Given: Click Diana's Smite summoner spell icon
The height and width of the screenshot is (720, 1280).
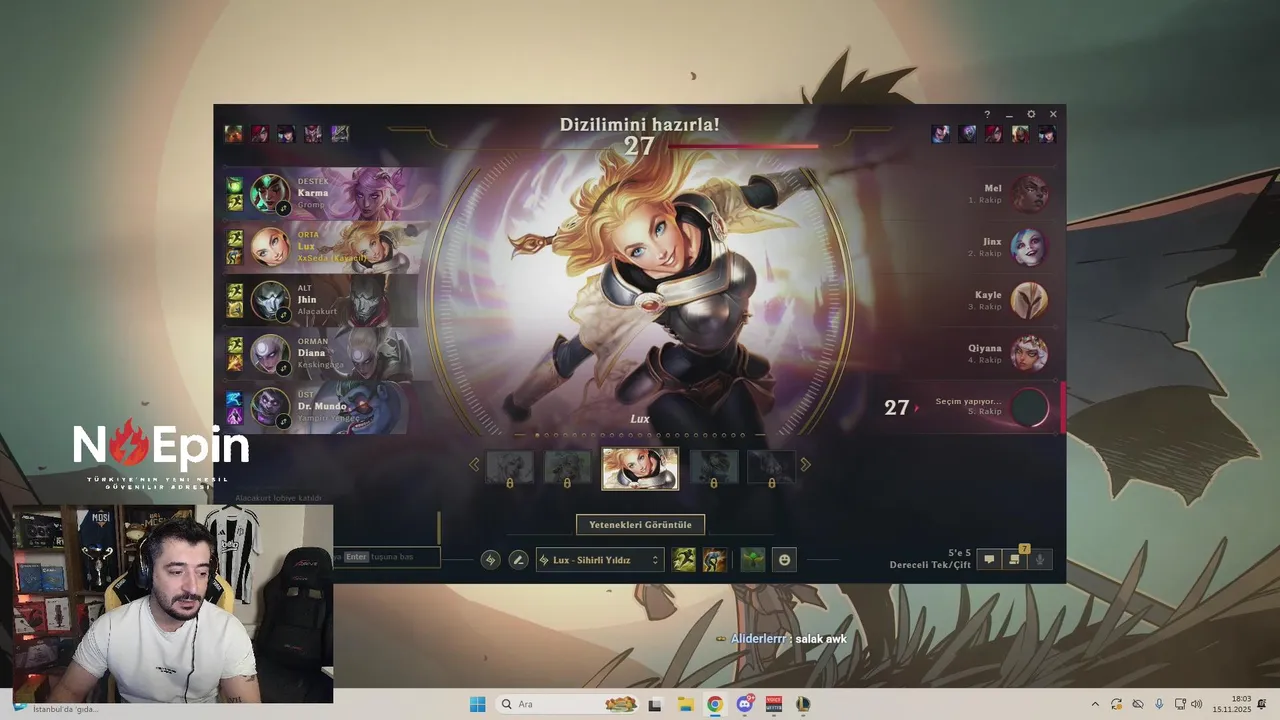Looking at the screenshot, I should [x=234, y=362].
